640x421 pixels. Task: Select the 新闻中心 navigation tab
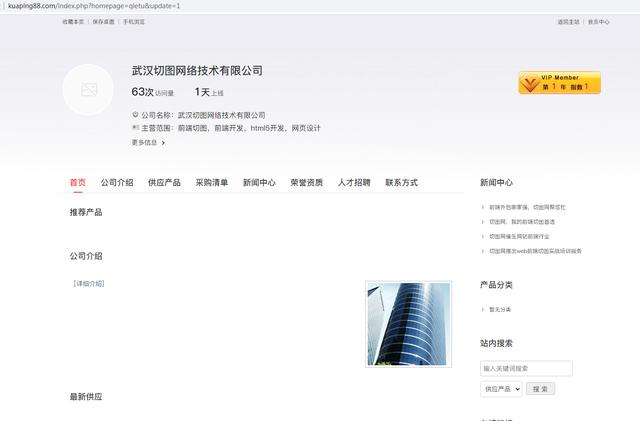(259, 183)
